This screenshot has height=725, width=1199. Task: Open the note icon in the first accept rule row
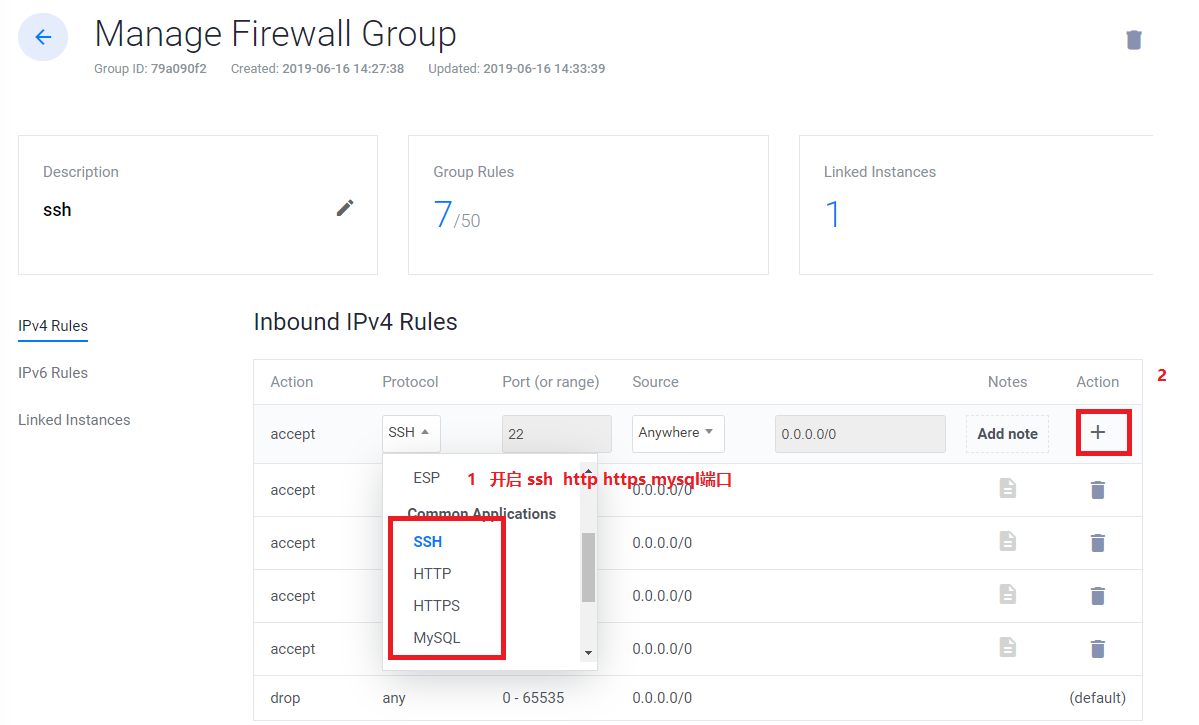coord(1008,488)
